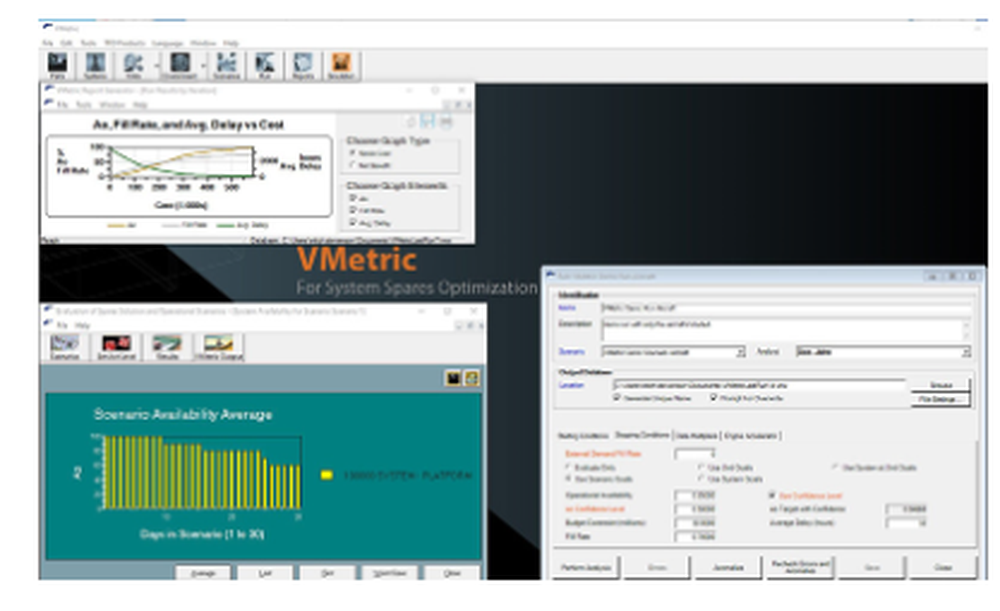This screenshot has height=611, width=1000.
Task: Switch to first tab left of Stopping Conditions
Action: (x=584, y=436)
